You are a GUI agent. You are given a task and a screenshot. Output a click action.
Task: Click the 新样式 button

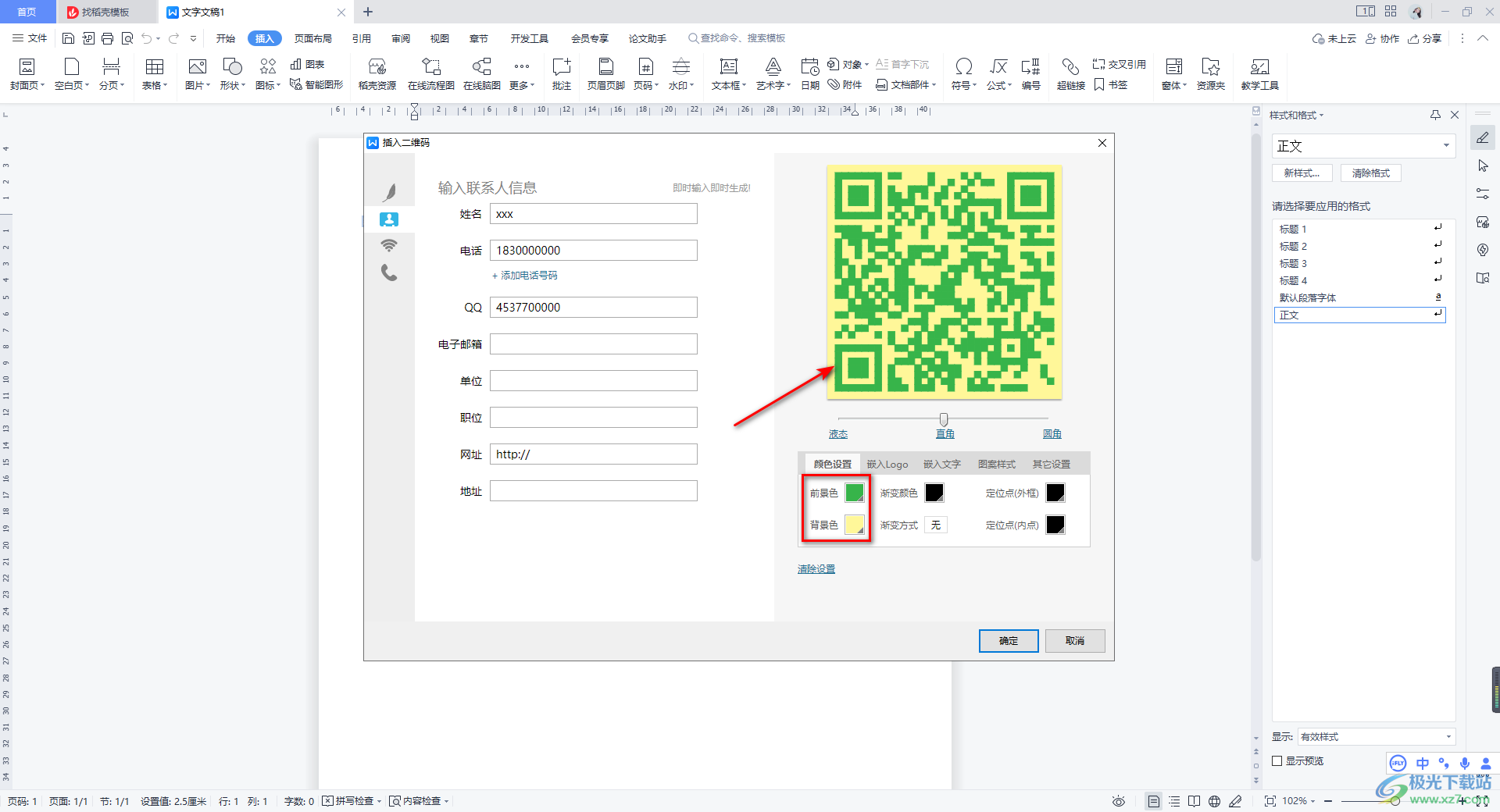click(1302, 173)
